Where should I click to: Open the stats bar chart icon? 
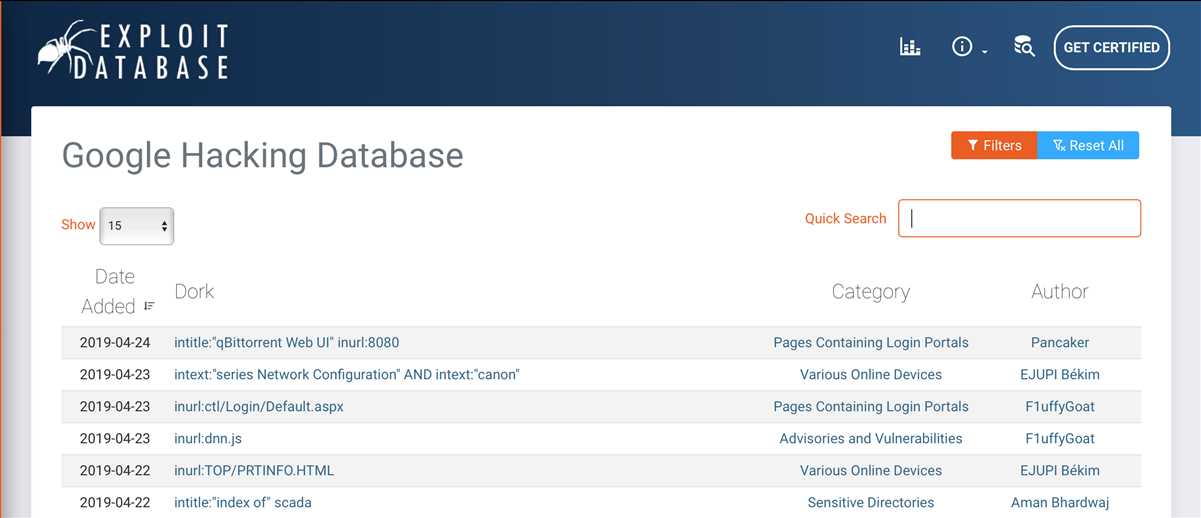click(x=910, y=47)
